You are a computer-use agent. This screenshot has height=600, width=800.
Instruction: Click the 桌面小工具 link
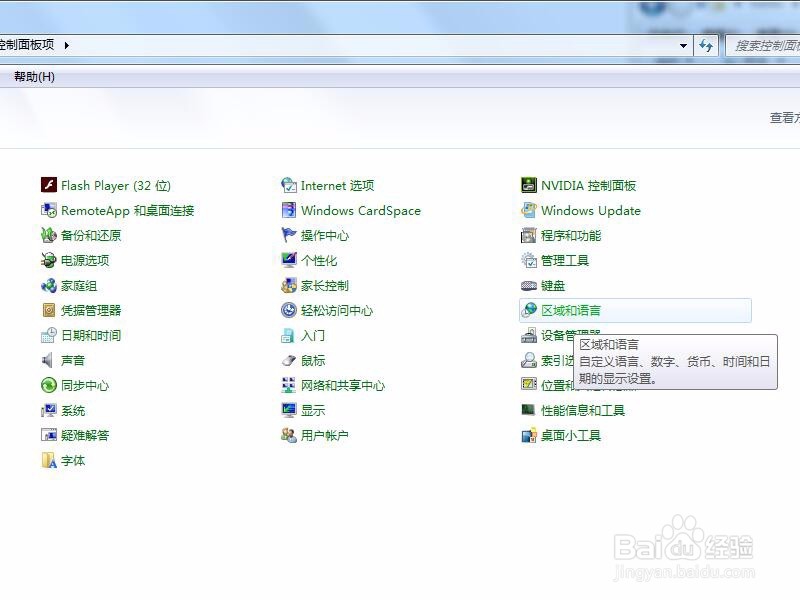click(x=571, y=435)
